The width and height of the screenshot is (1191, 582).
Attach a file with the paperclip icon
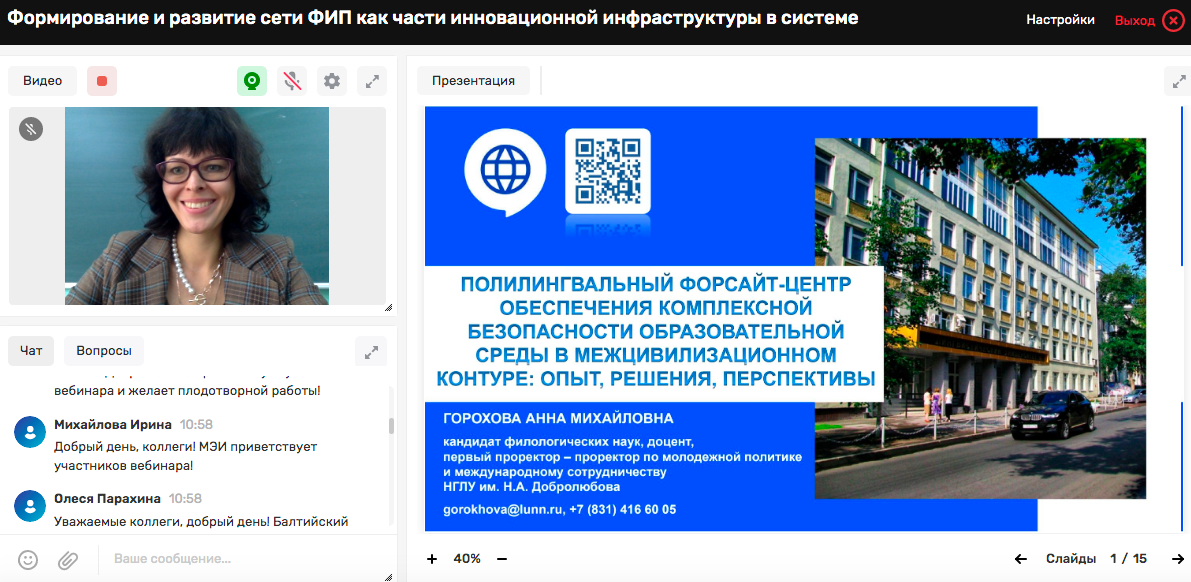[68, 560]
